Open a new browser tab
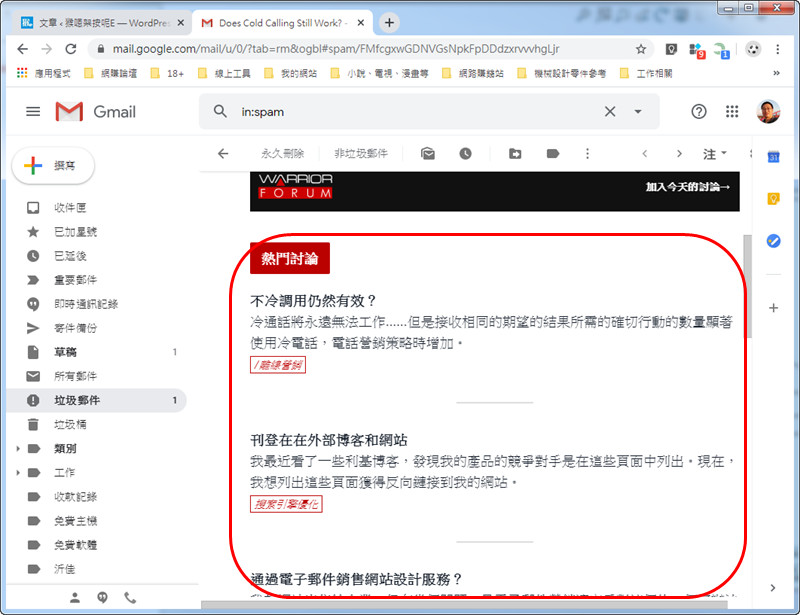This screenshot has width=800, height=615. (389, 22)
